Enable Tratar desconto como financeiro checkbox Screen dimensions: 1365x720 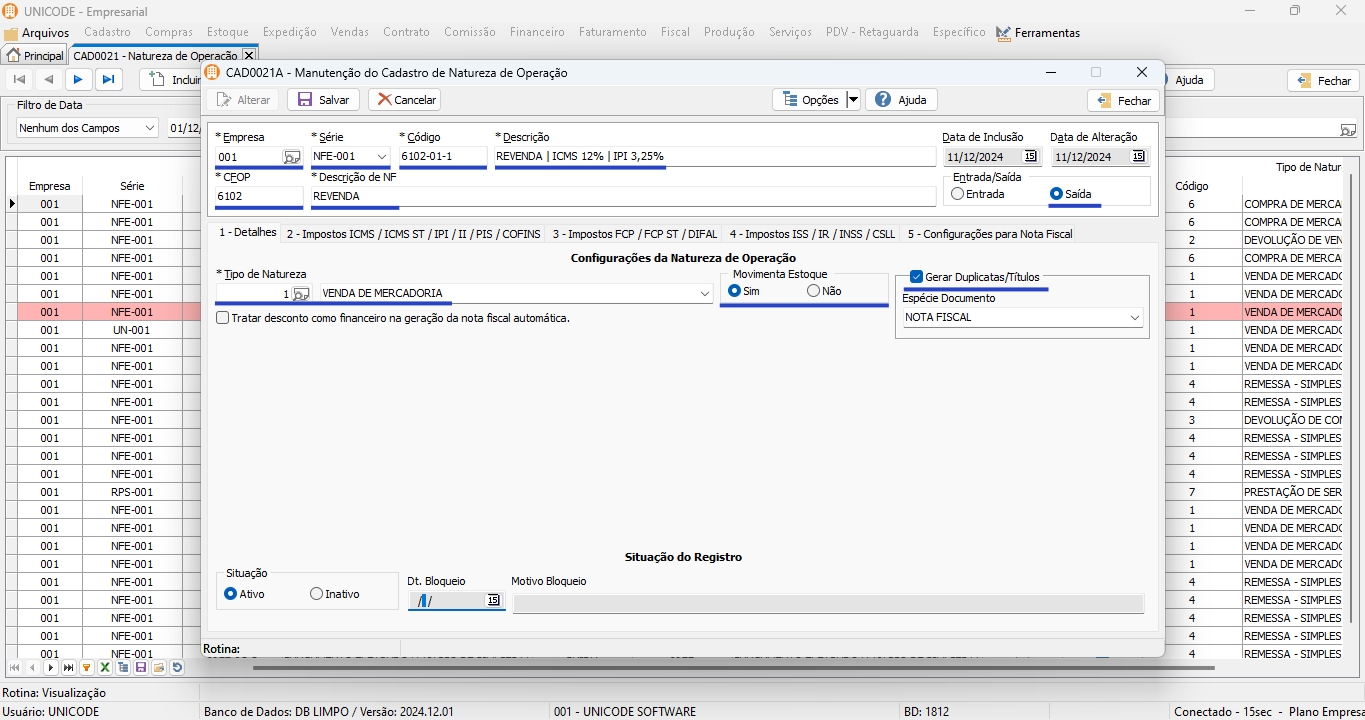[223, 318]
